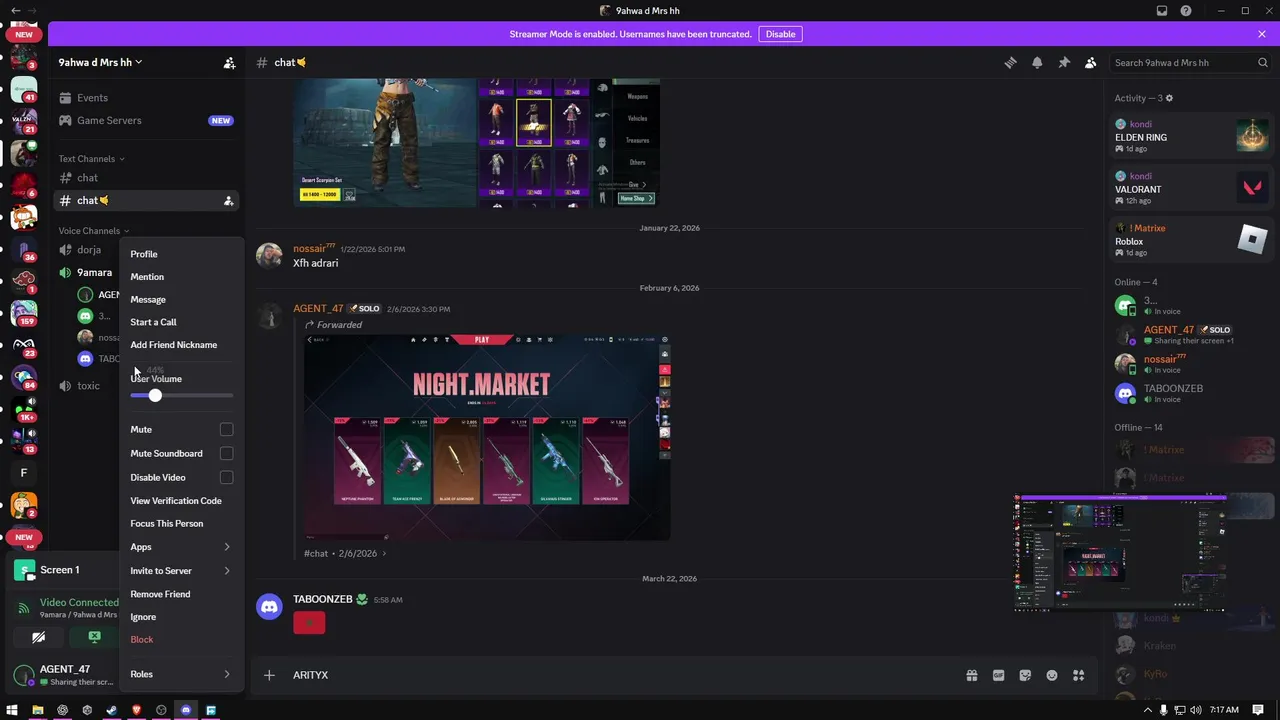
Task: Open notification settings bell icon
Action: tap(1037, 62)
